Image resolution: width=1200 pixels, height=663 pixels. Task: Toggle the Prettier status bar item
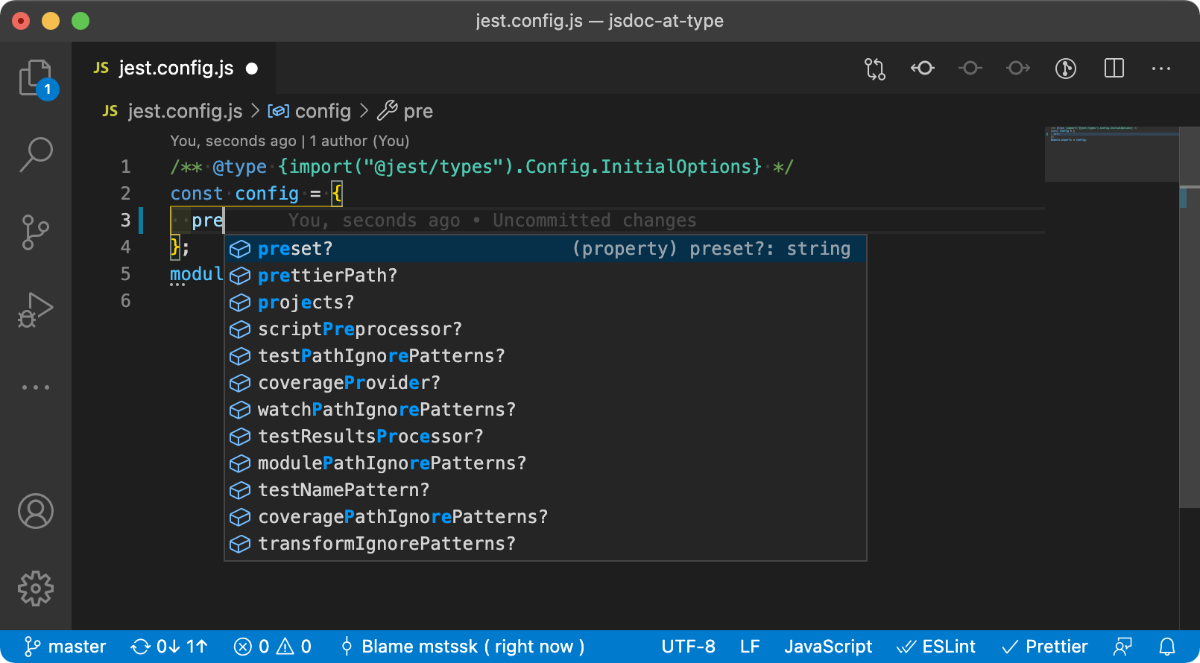click(x=1045, y=647)
